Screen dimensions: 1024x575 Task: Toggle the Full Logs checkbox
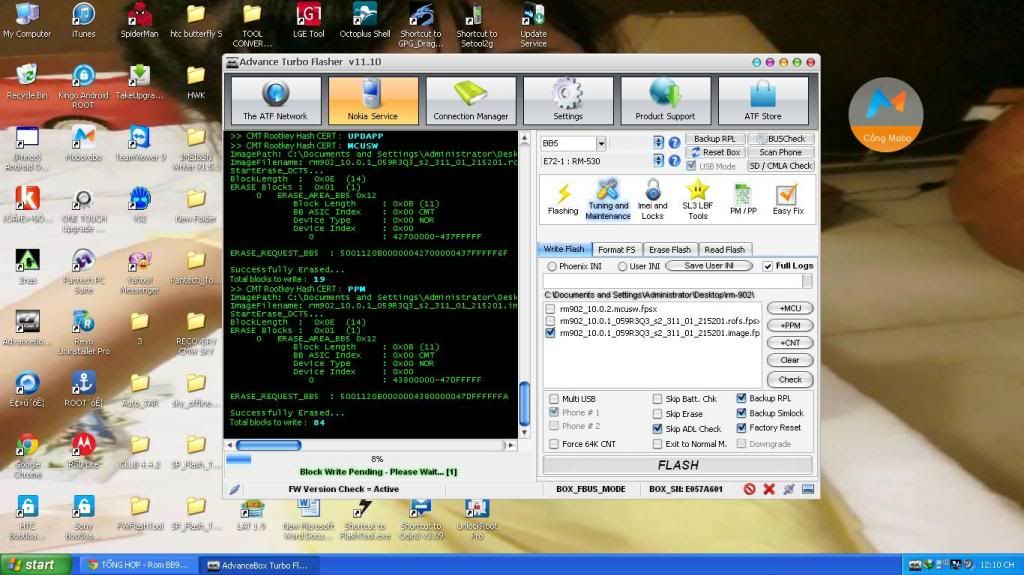click(768, 266)
